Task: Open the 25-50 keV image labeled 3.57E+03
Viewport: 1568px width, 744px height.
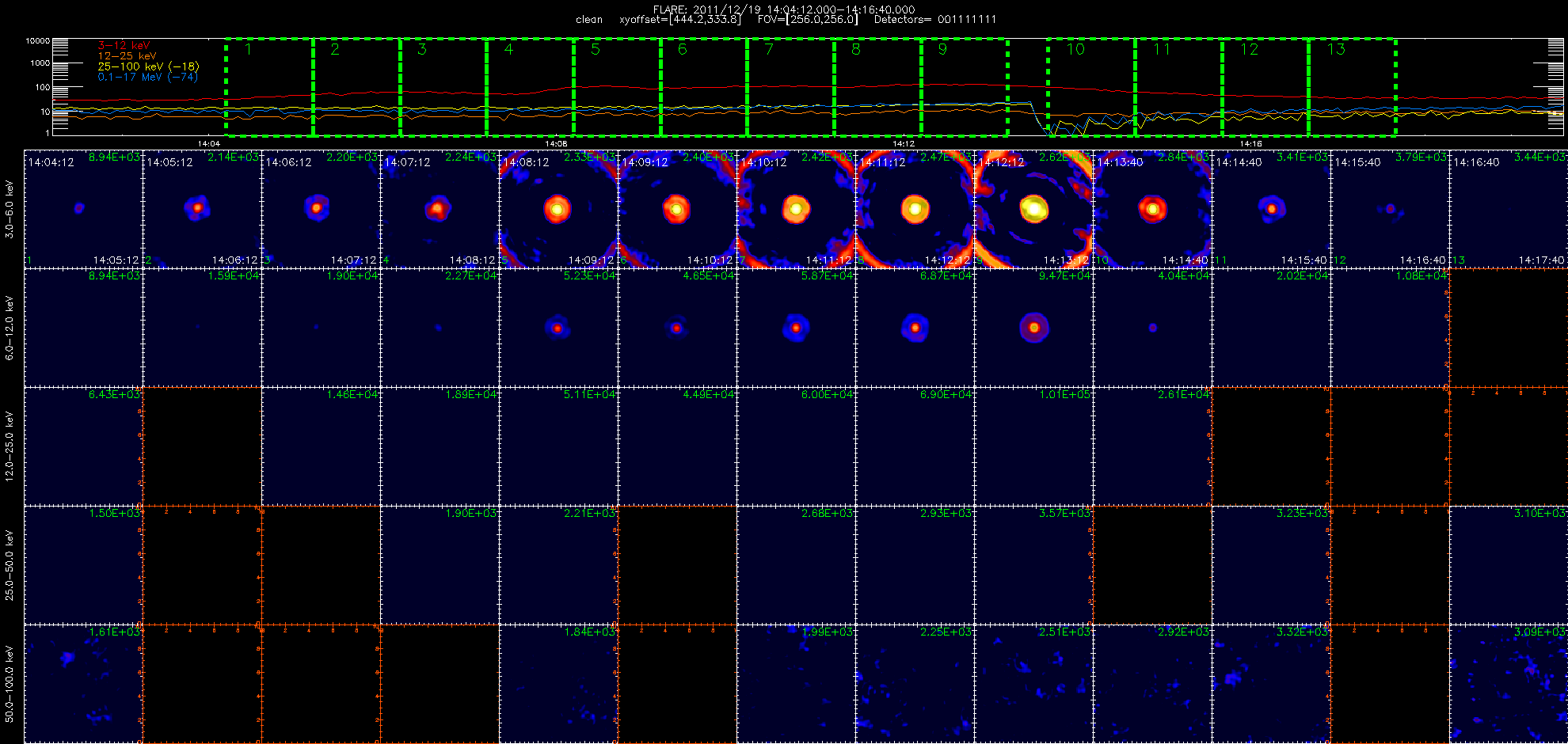Action: [1033, 565]
